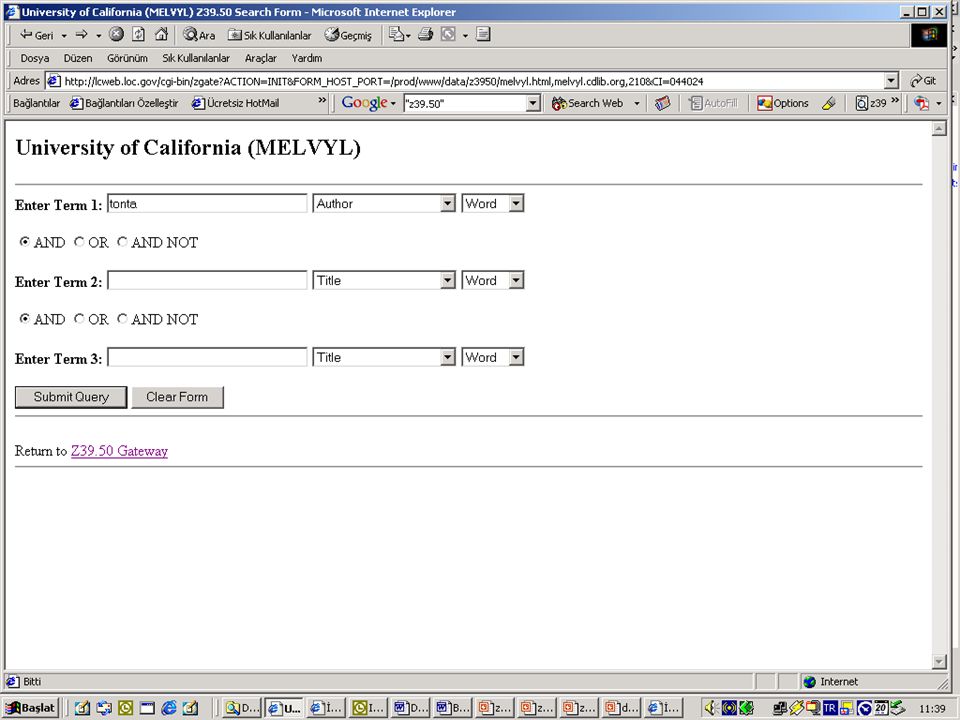Click the Geri back arrow button

coord(37,35)
